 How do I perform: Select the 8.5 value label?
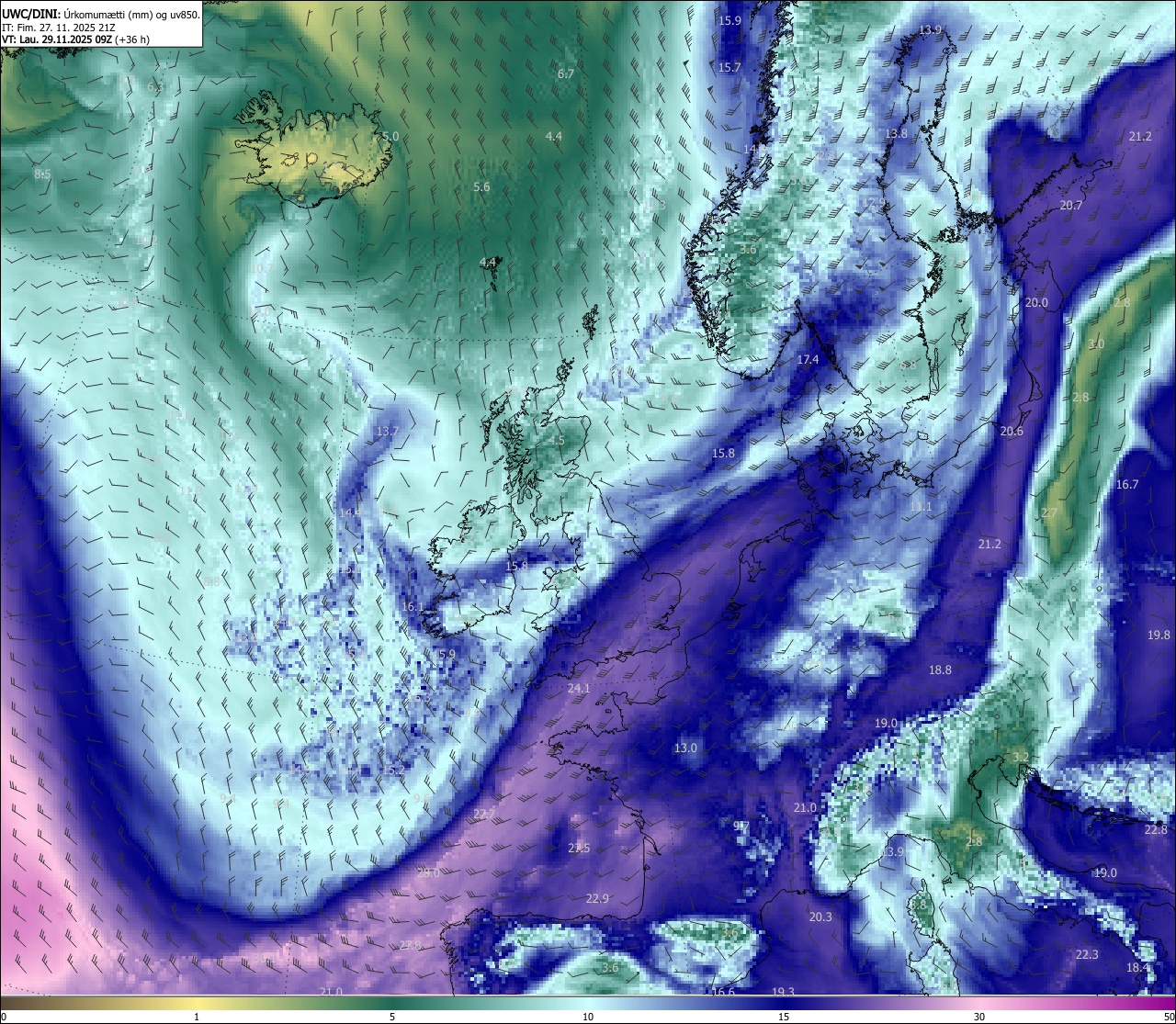42,174
